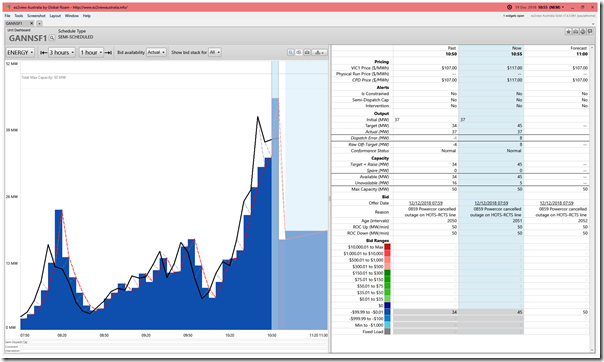Open the chart export dropdown icon
Viewport: 604px width, 362px height.
point(319,52)
